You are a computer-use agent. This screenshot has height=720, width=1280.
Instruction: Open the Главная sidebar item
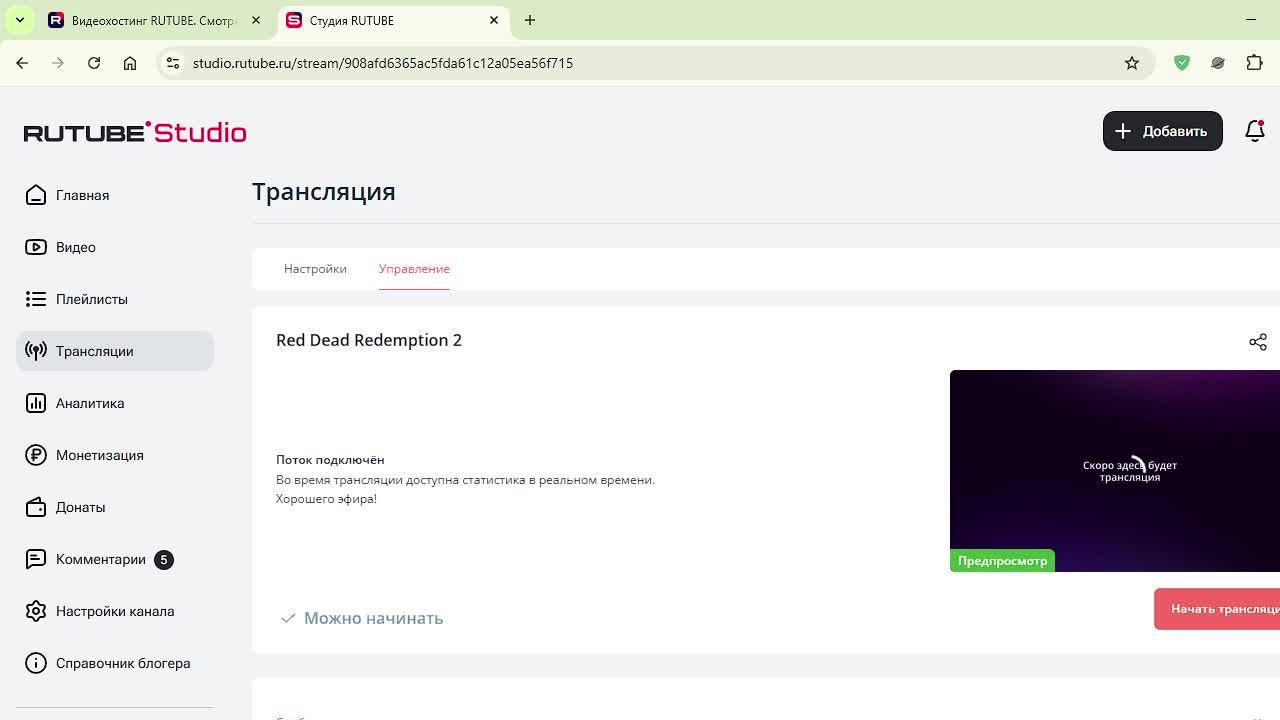pyautogui.click(x=115, y=195)
